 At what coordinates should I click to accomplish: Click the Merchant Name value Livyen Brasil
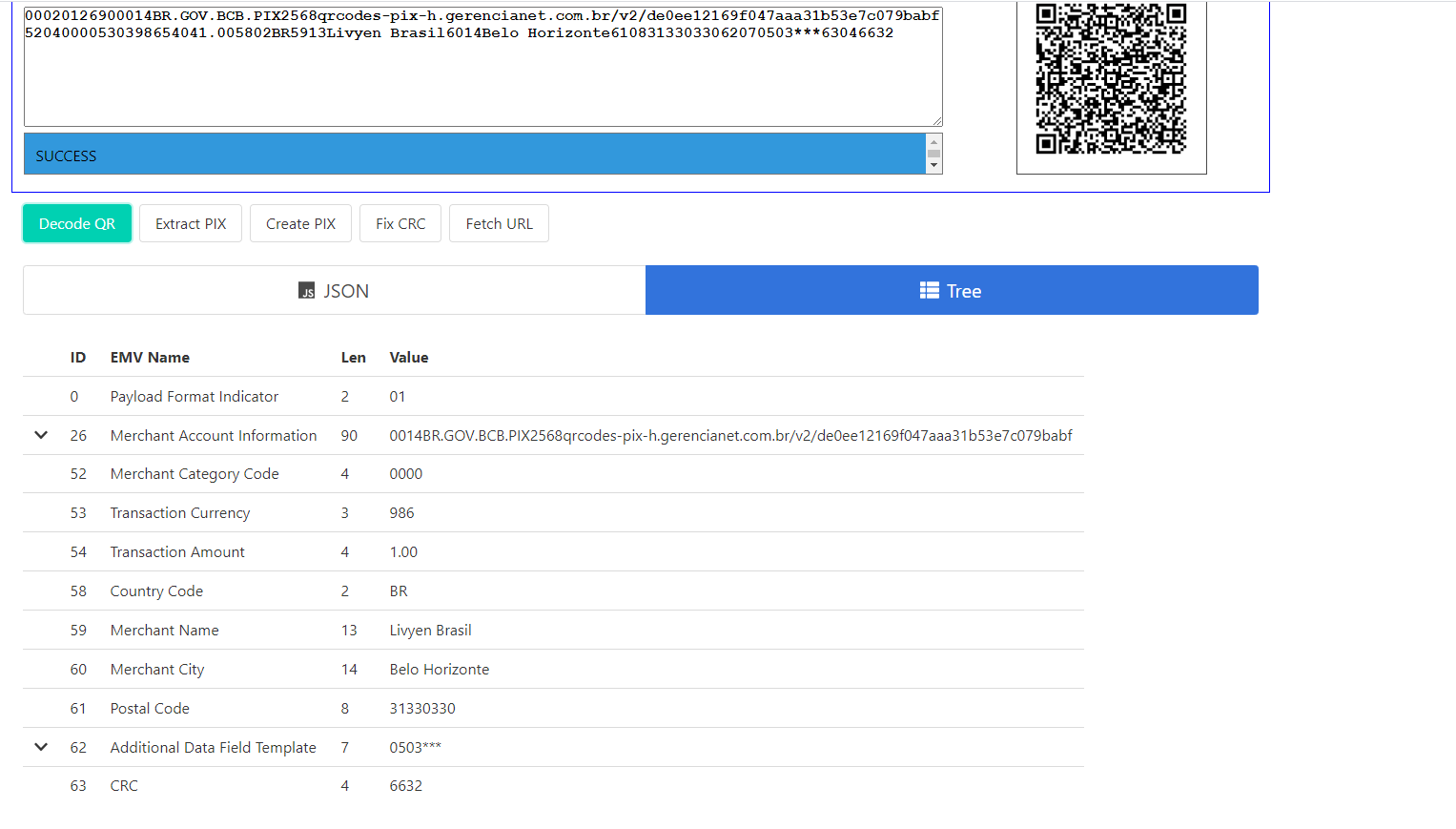pos(430,631)
